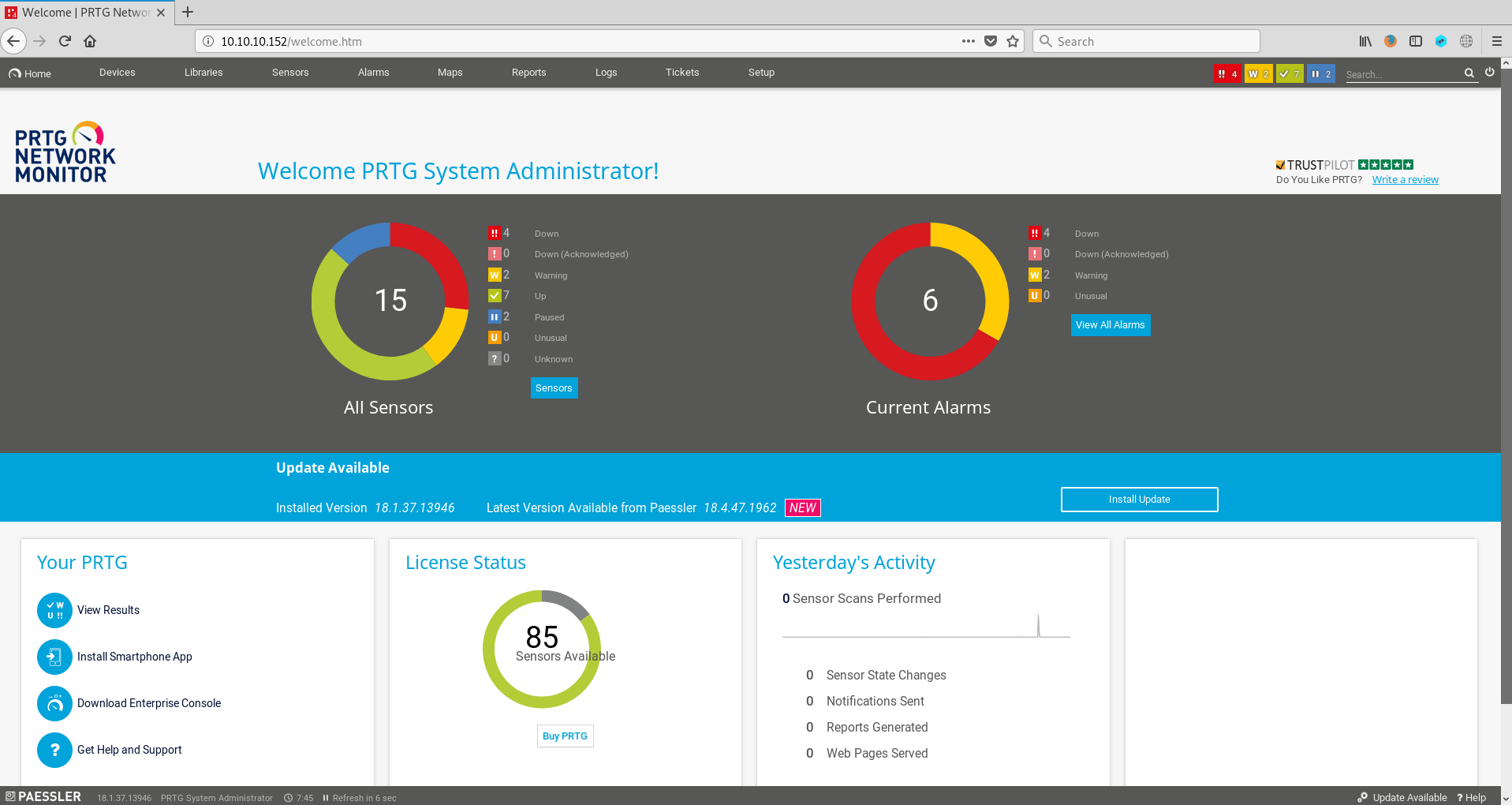This screenshot has height=805, width=1512.
Task: Open the Setup menu
Action: 761,73
